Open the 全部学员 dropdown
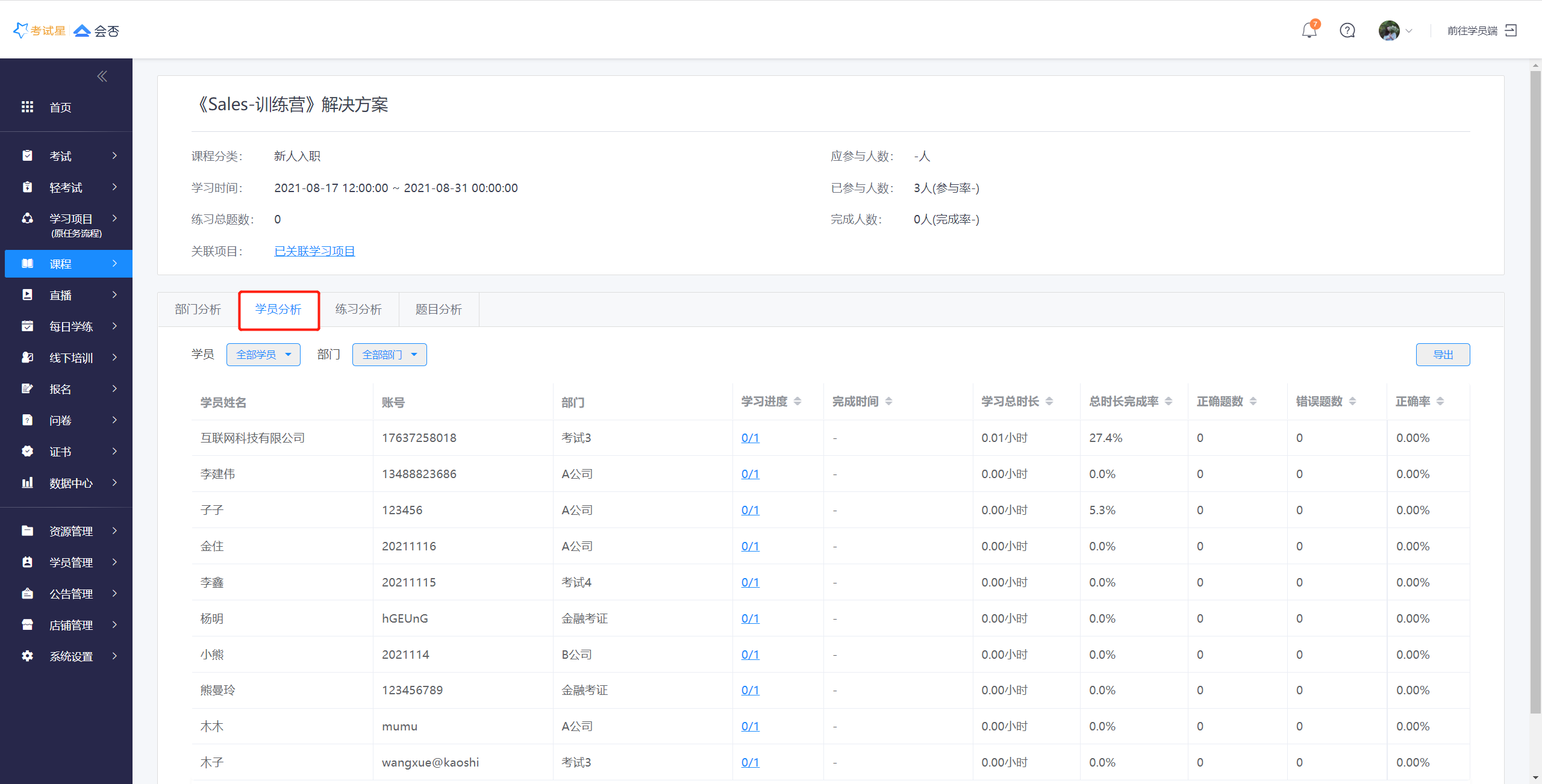The width and height of the screenshot is (1542, 784). (x=263, y=355)
